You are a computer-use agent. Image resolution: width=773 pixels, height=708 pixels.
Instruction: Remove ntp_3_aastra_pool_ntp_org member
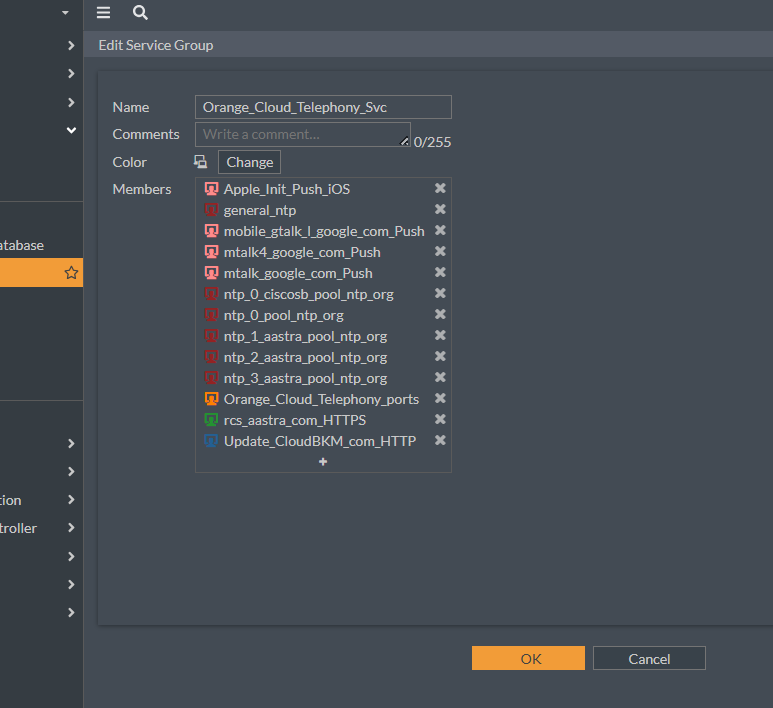point(440,377)
